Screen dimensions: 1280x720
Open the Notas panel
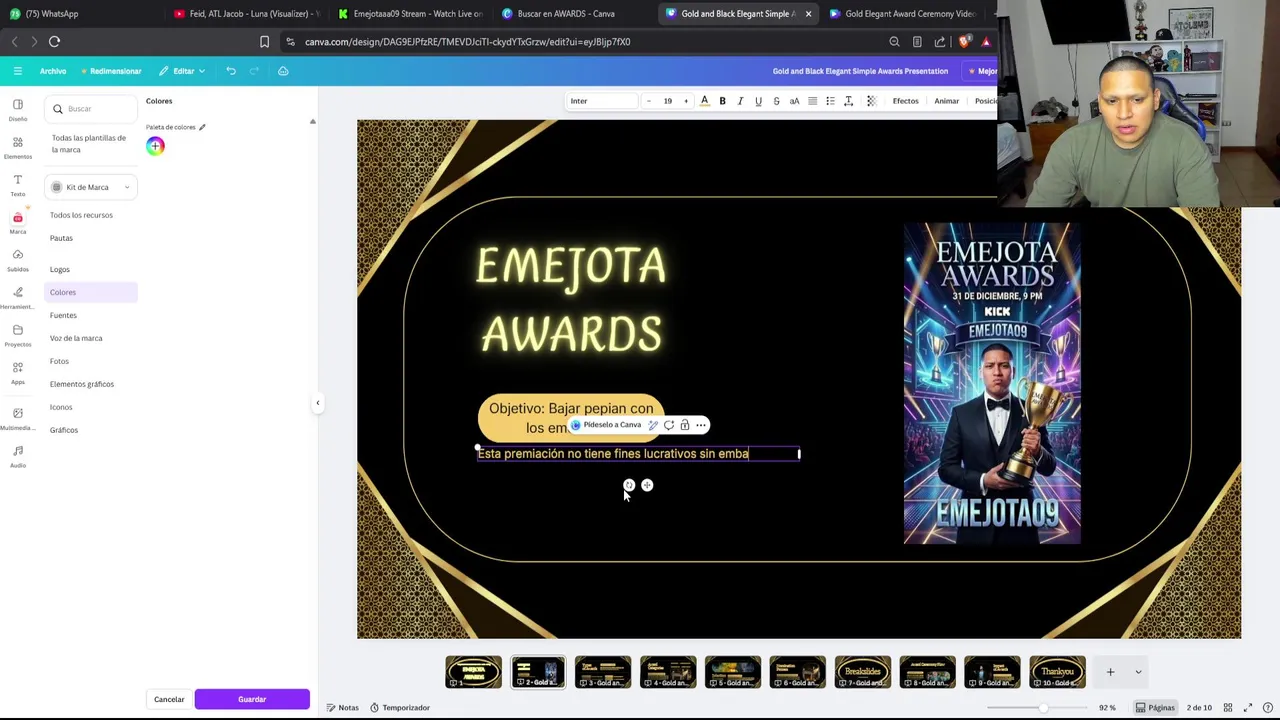(342, 707)
